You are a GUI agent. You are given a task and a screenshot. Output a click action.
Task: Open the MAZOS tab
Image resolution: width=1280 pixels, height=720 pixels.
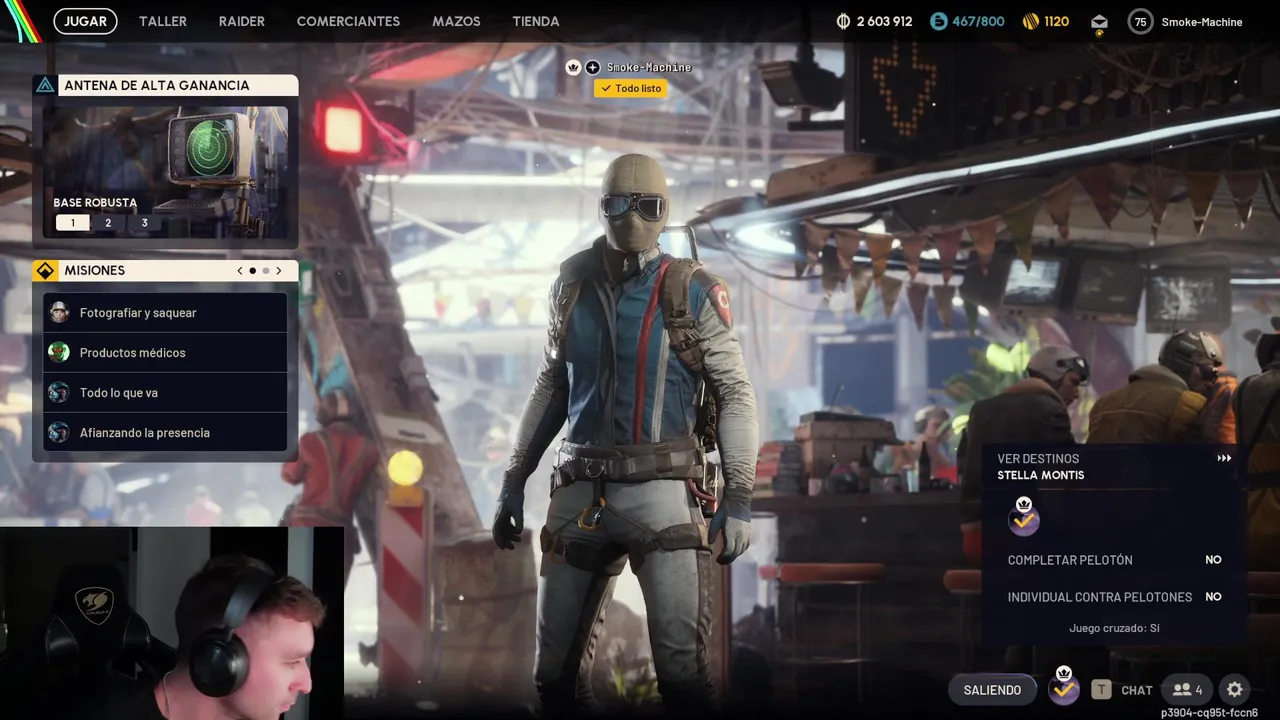456,21
